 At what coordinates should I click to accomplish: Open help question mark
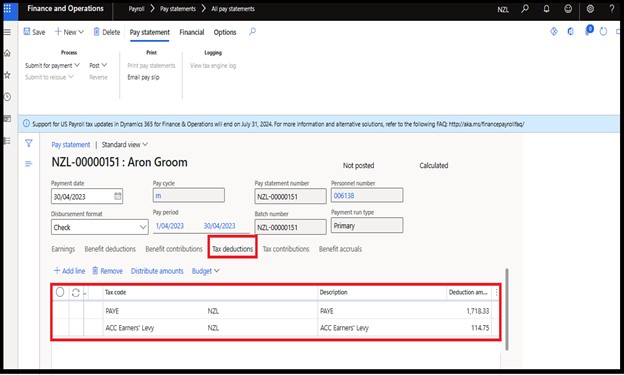pos(612,8)
